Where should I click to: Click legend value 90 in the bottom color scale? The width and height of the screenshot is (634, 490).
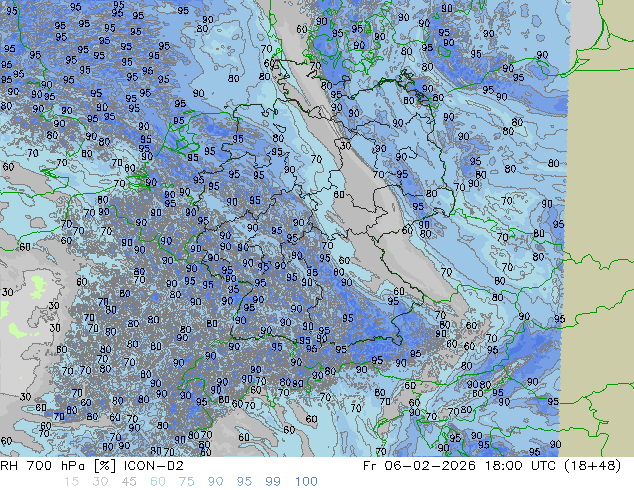[215, 482]
